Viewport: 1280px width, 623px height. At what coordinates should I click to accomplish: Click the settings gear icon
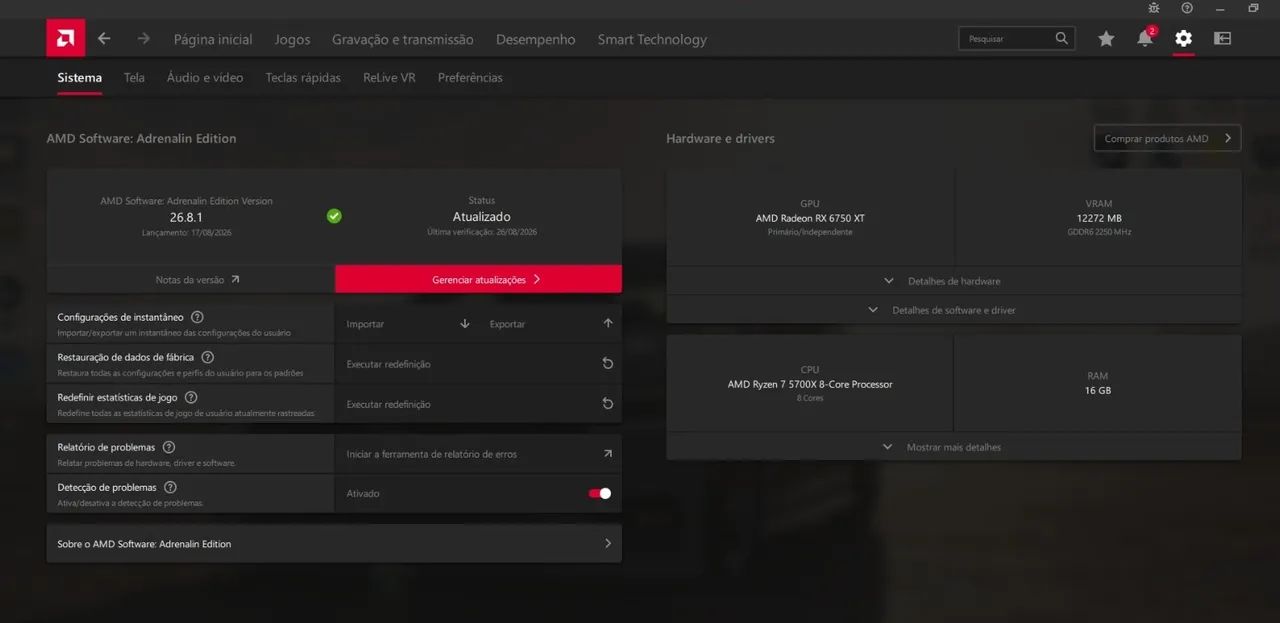1184,38
